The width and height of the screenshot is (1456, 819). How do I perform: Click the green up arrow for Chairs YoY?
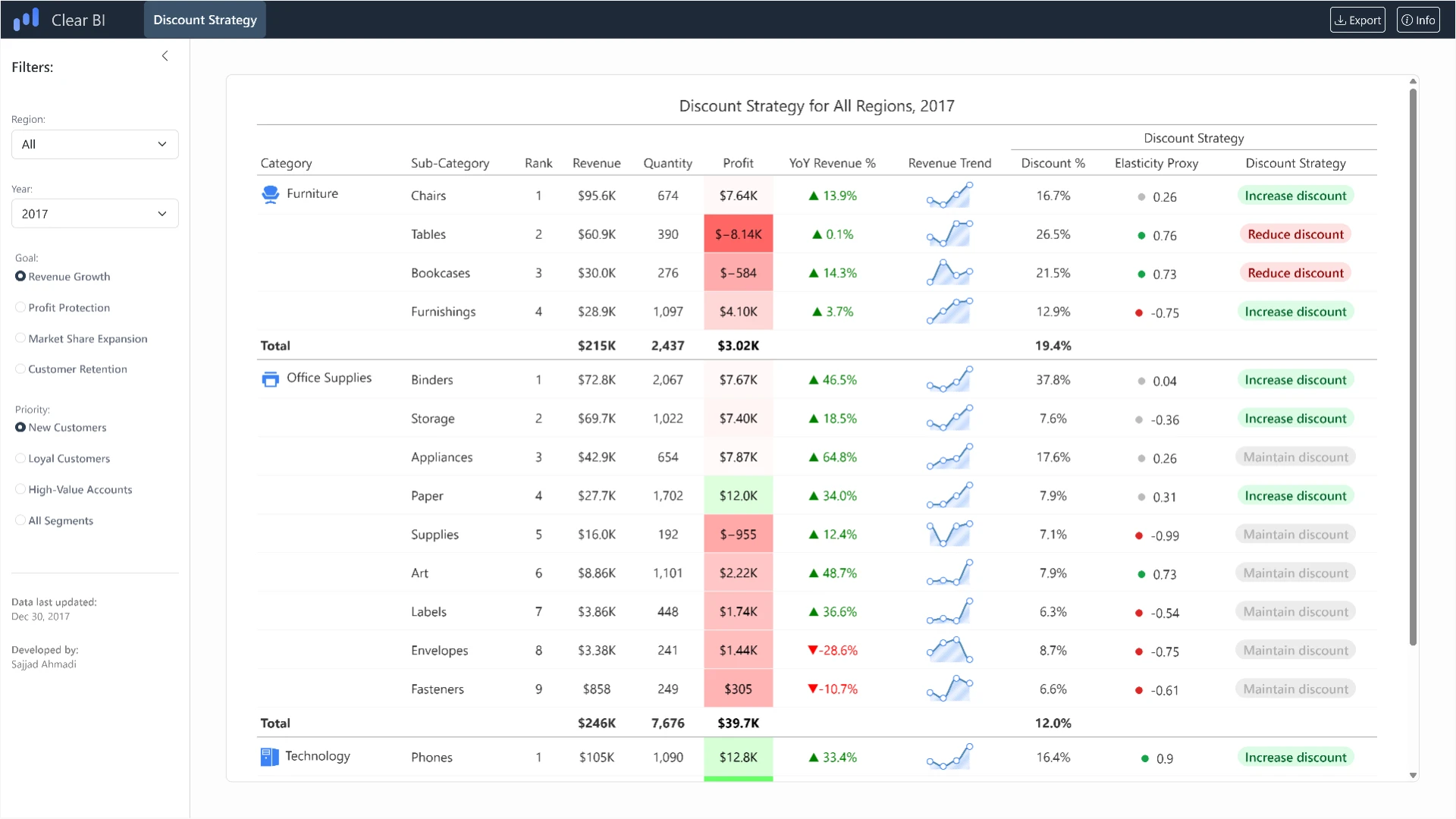814,196
